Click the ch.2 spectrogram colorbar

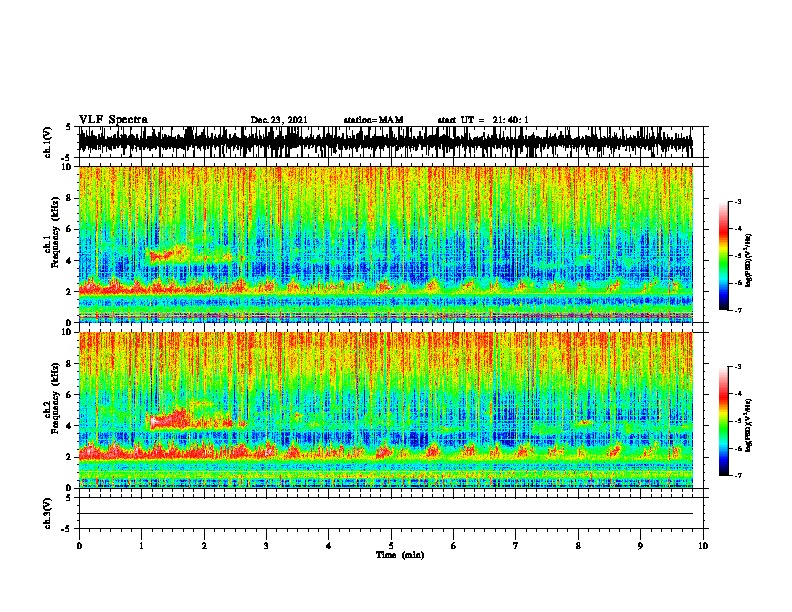click(x=724, y=421)
